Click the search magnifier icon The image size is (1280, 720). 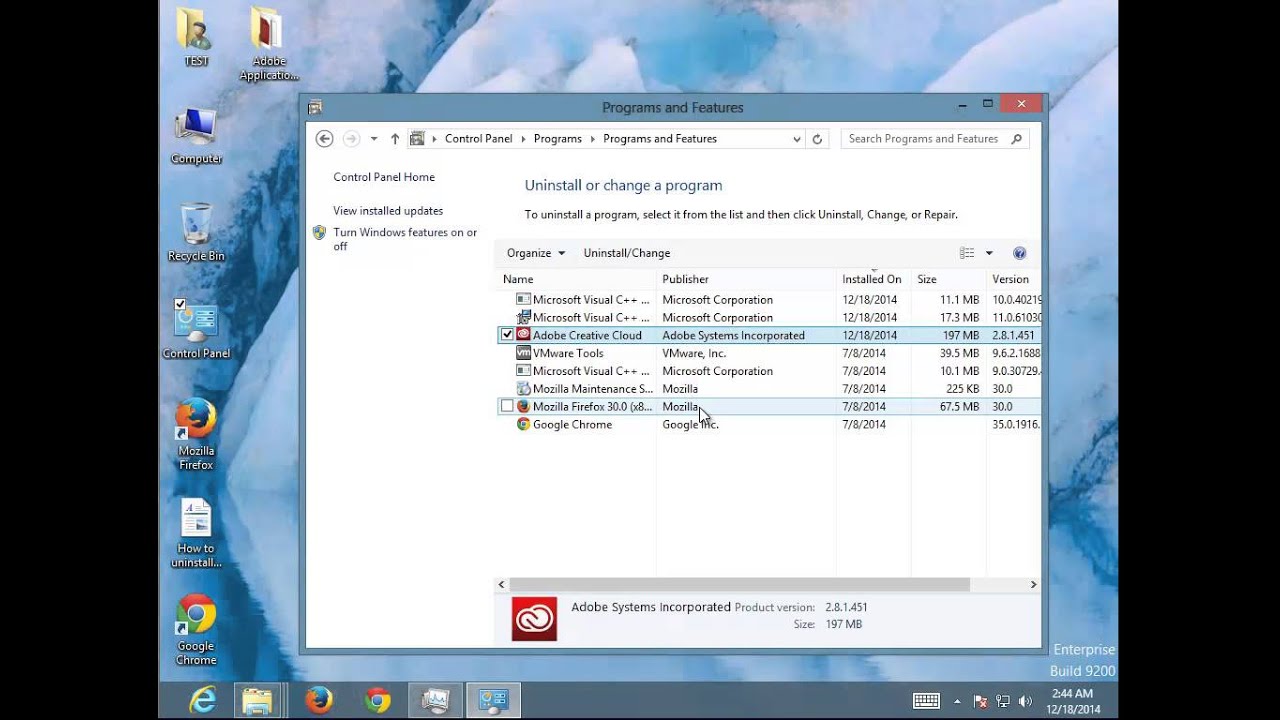pos(1017,139)
